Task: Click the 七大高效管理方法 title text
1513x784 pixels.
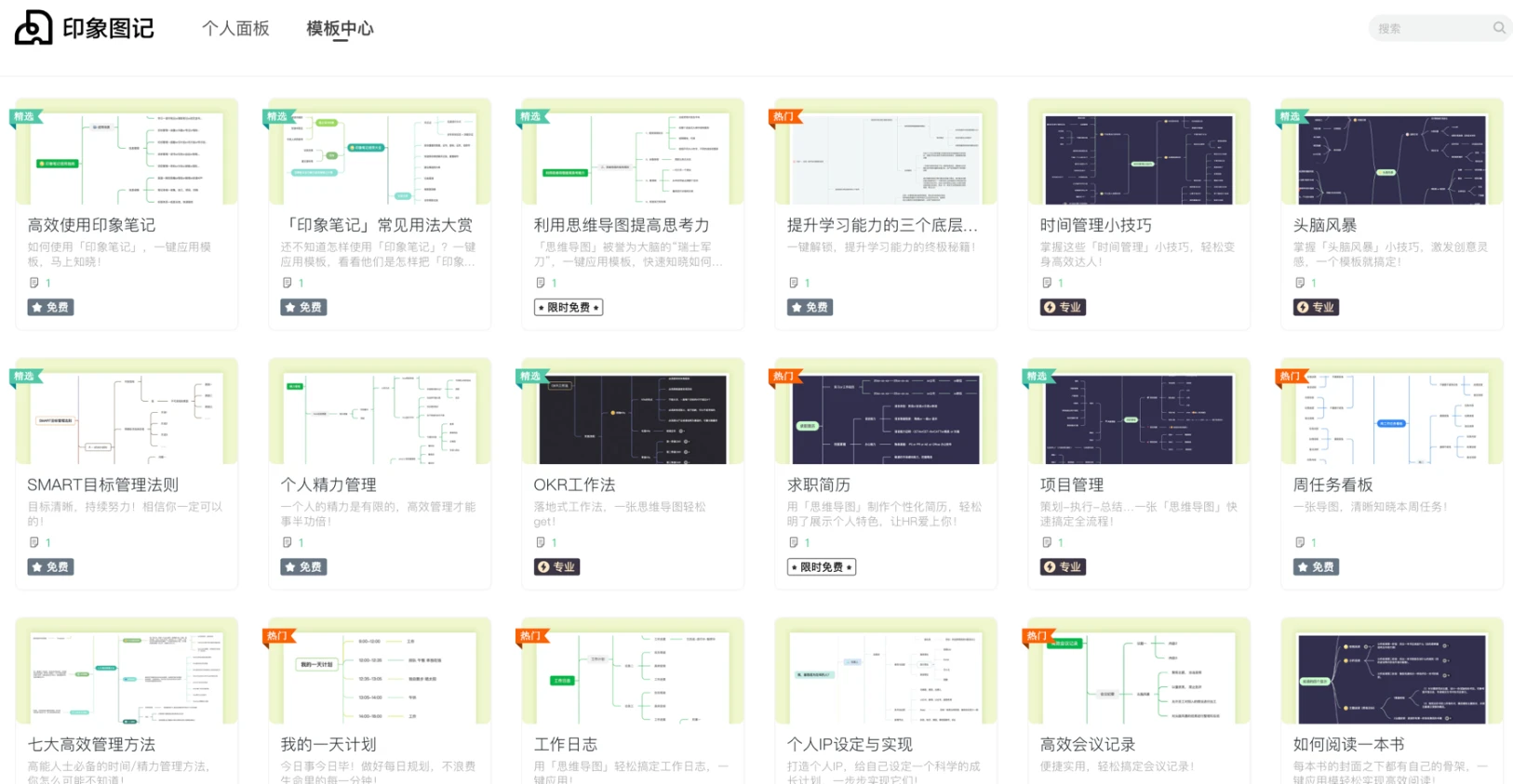Action: 91,744
